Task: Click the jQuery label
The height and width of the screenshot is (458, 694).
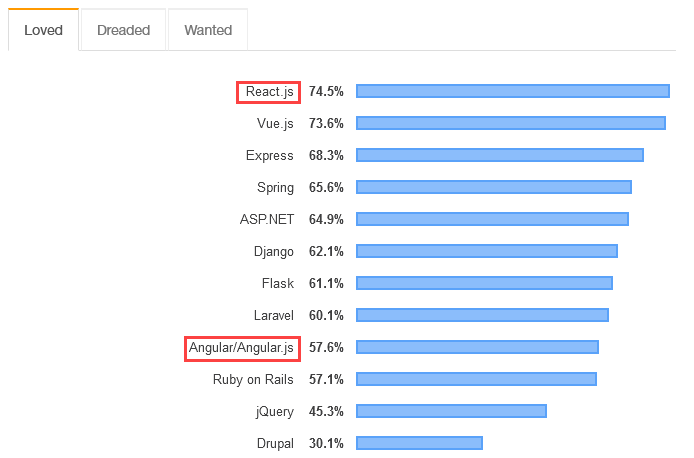Action: click(274, 411)
